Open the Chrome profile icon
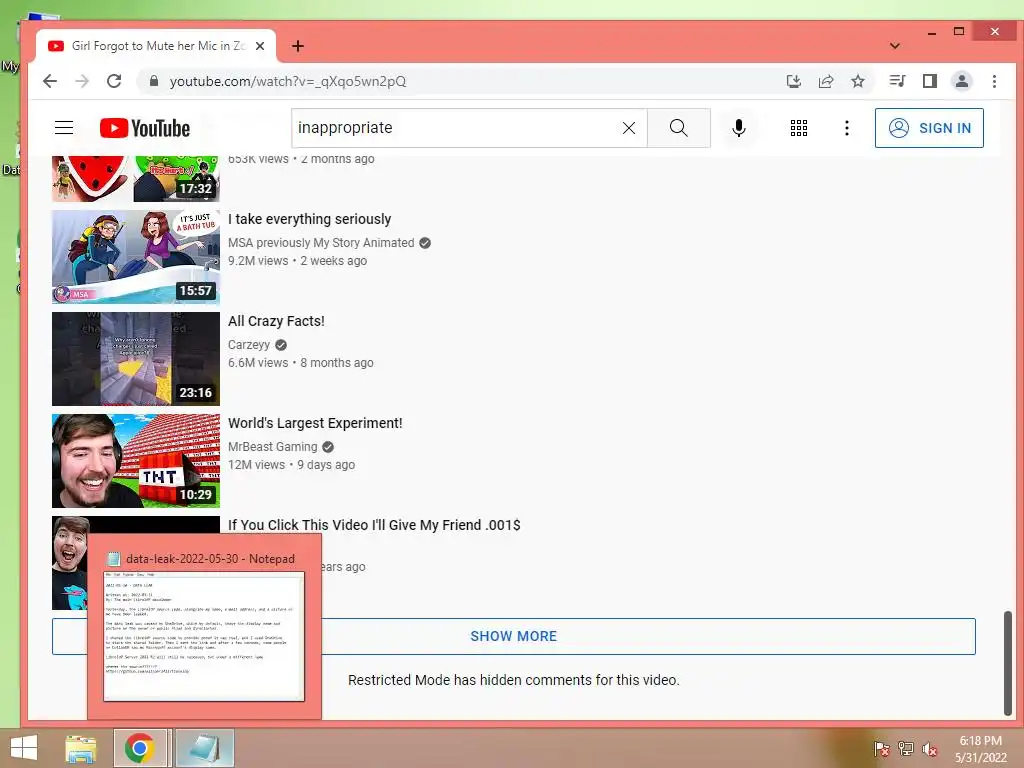The width and height of the screenshot is (1024, 768). [962, 81]
